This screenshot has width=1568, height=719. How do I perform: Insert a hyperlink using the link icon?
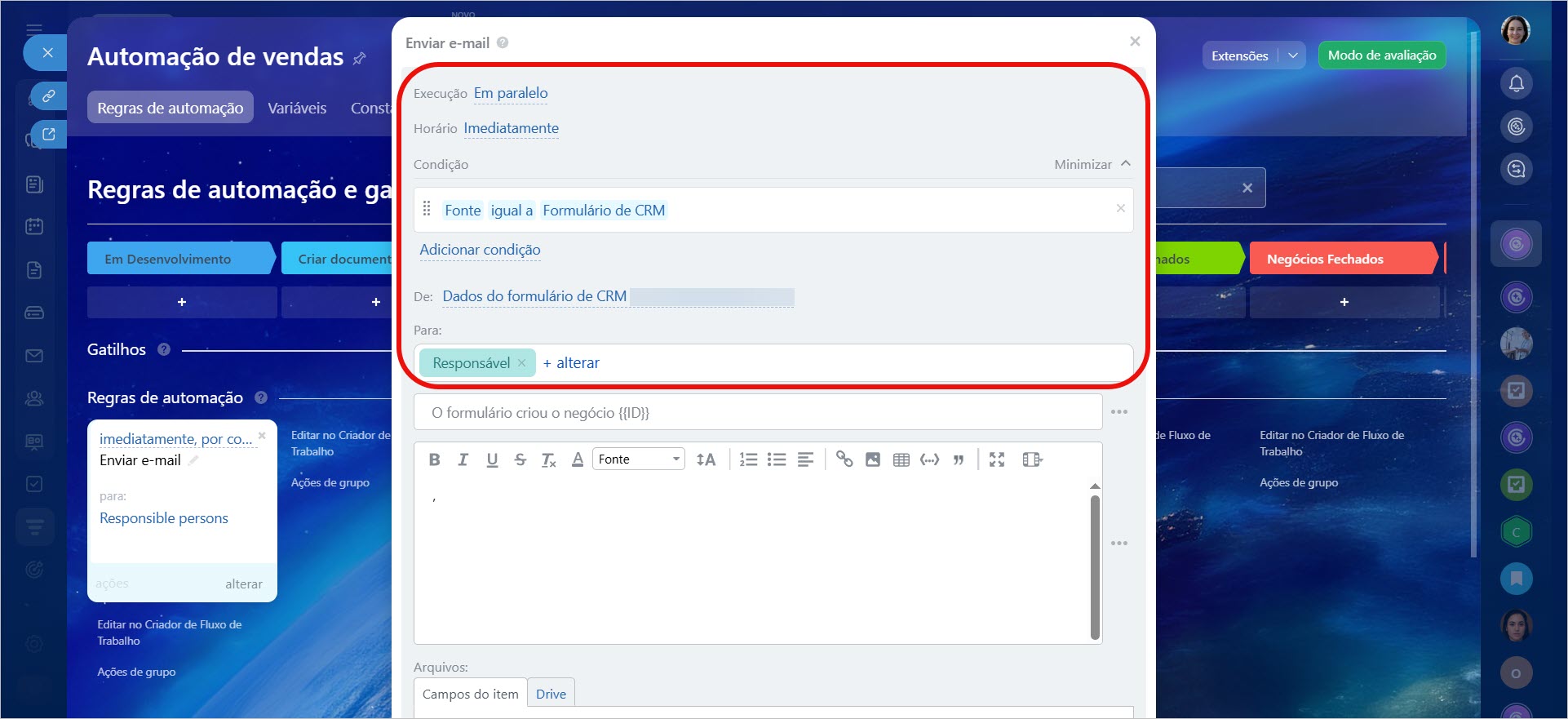tap(844, 459)
